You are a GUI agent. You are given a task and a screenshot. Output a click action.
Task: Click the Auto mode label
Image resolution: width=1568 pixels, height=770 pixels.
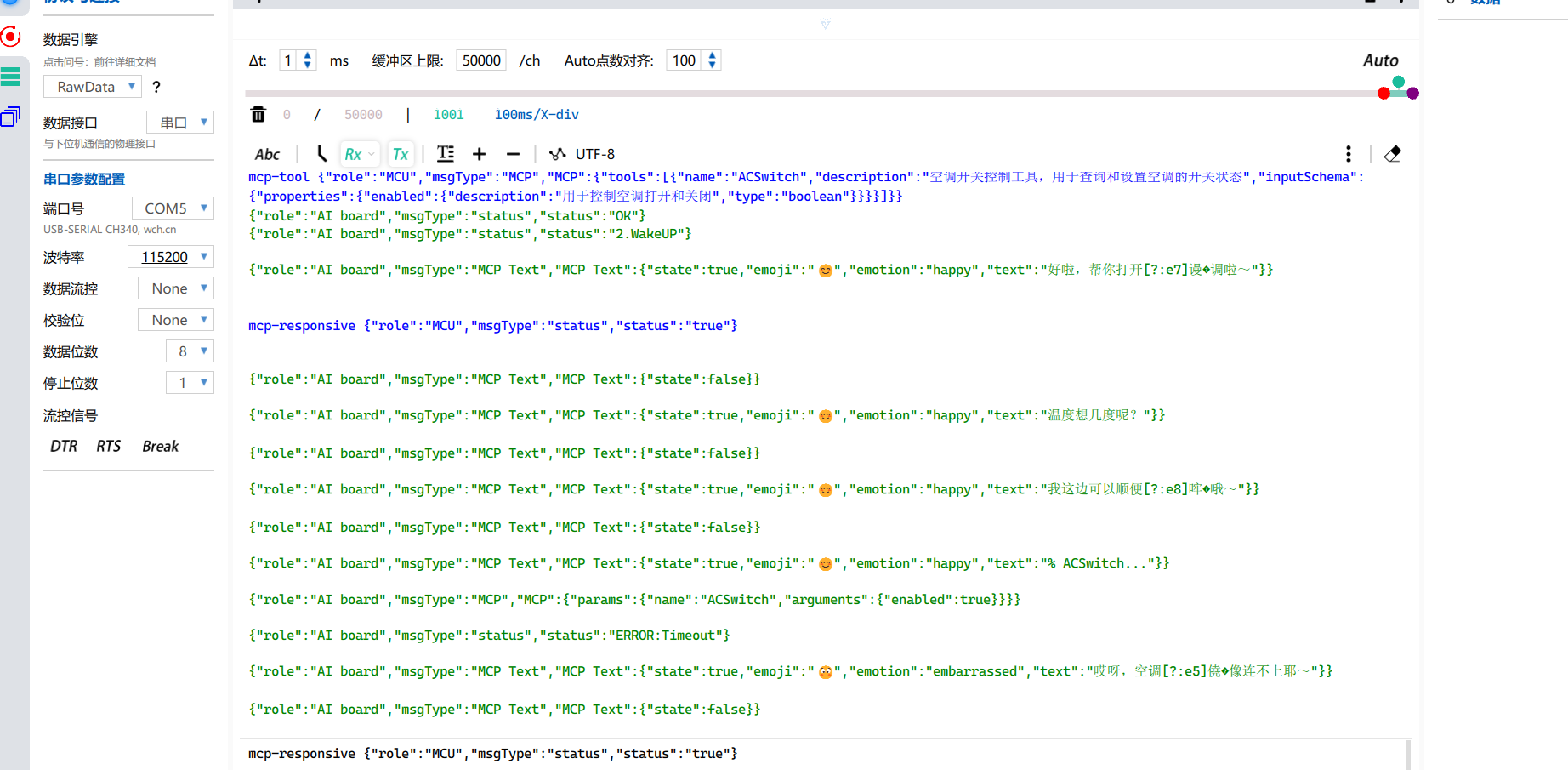[x=1380, y=60]
